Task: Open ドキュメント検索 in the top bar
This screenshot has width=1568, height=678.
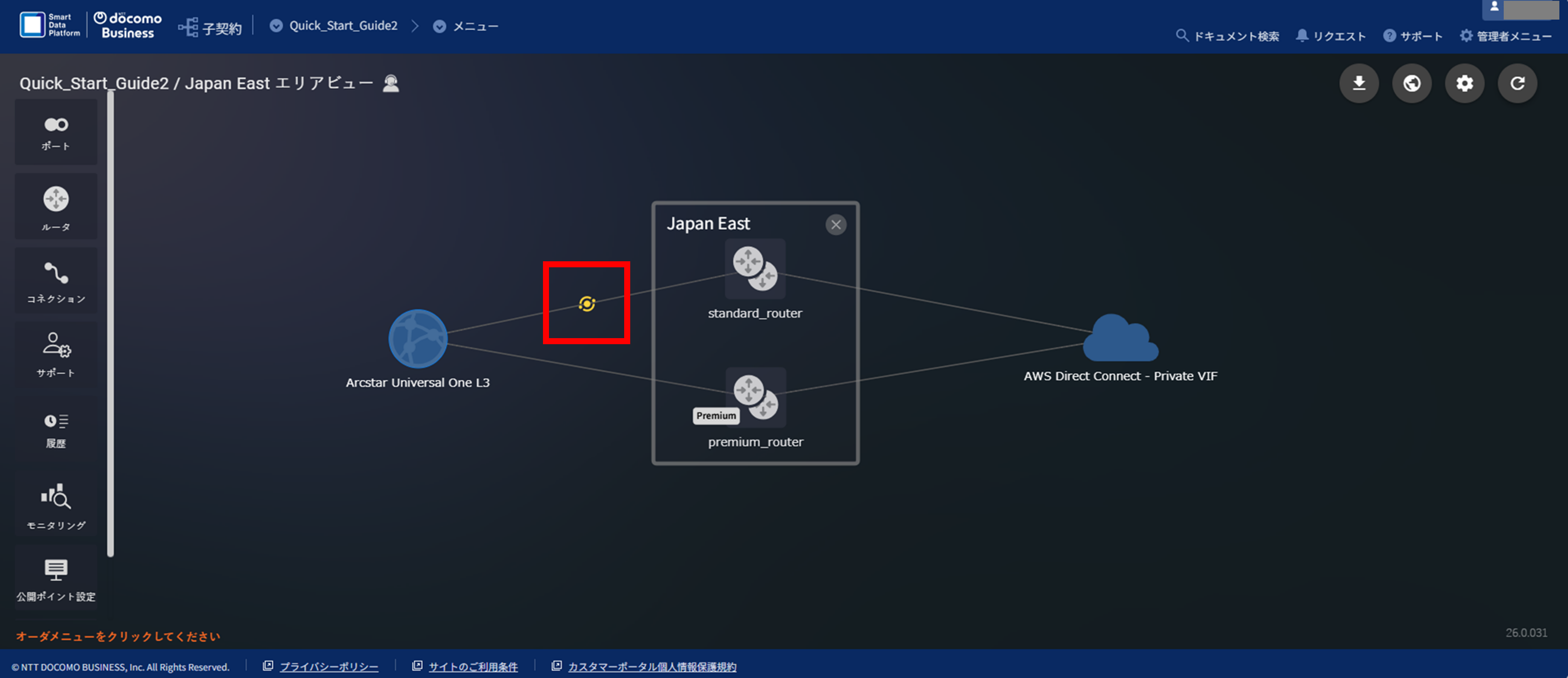Action: tap(1227, 36)
